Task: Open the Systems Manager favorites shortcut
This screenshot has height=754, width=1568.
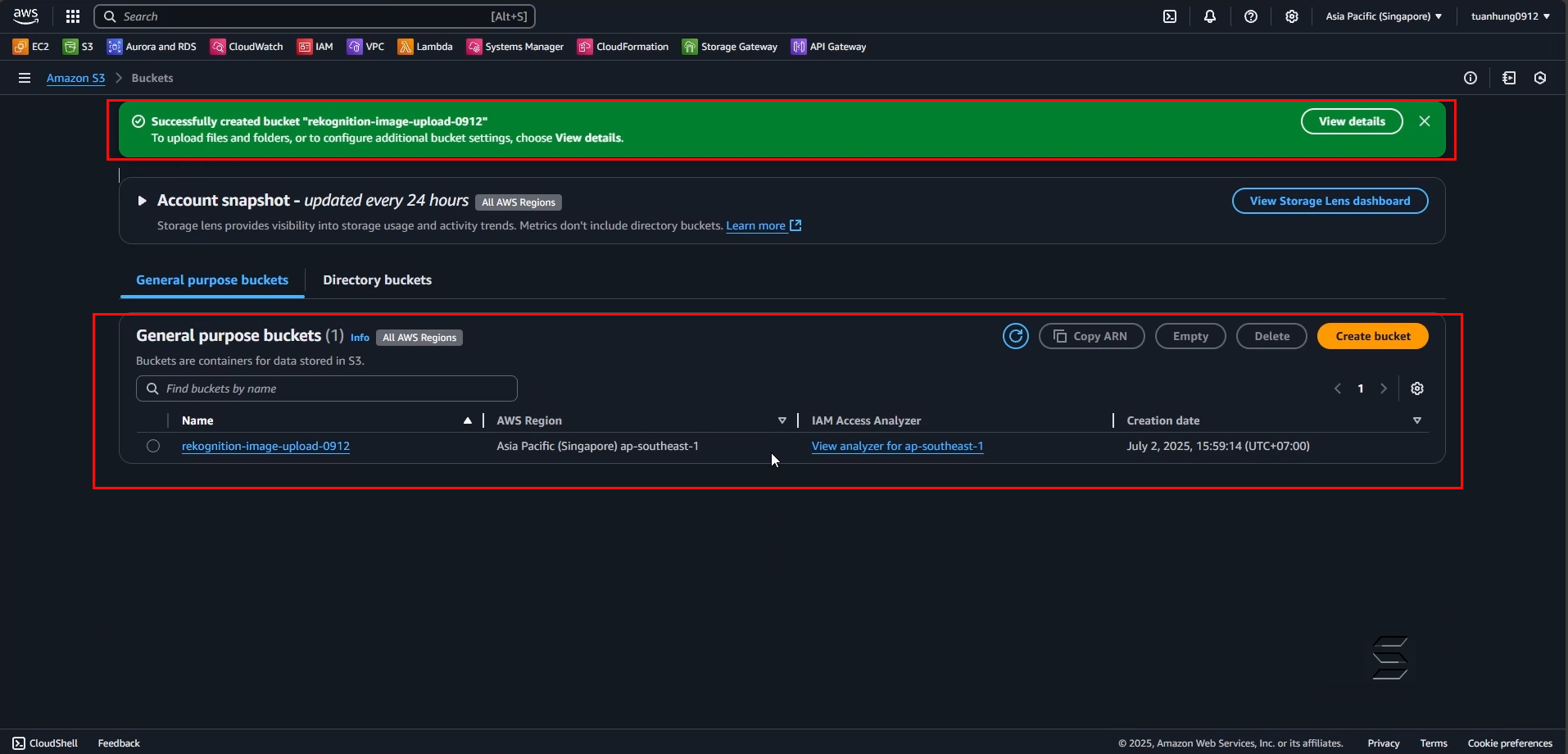Action: [515, 47]
